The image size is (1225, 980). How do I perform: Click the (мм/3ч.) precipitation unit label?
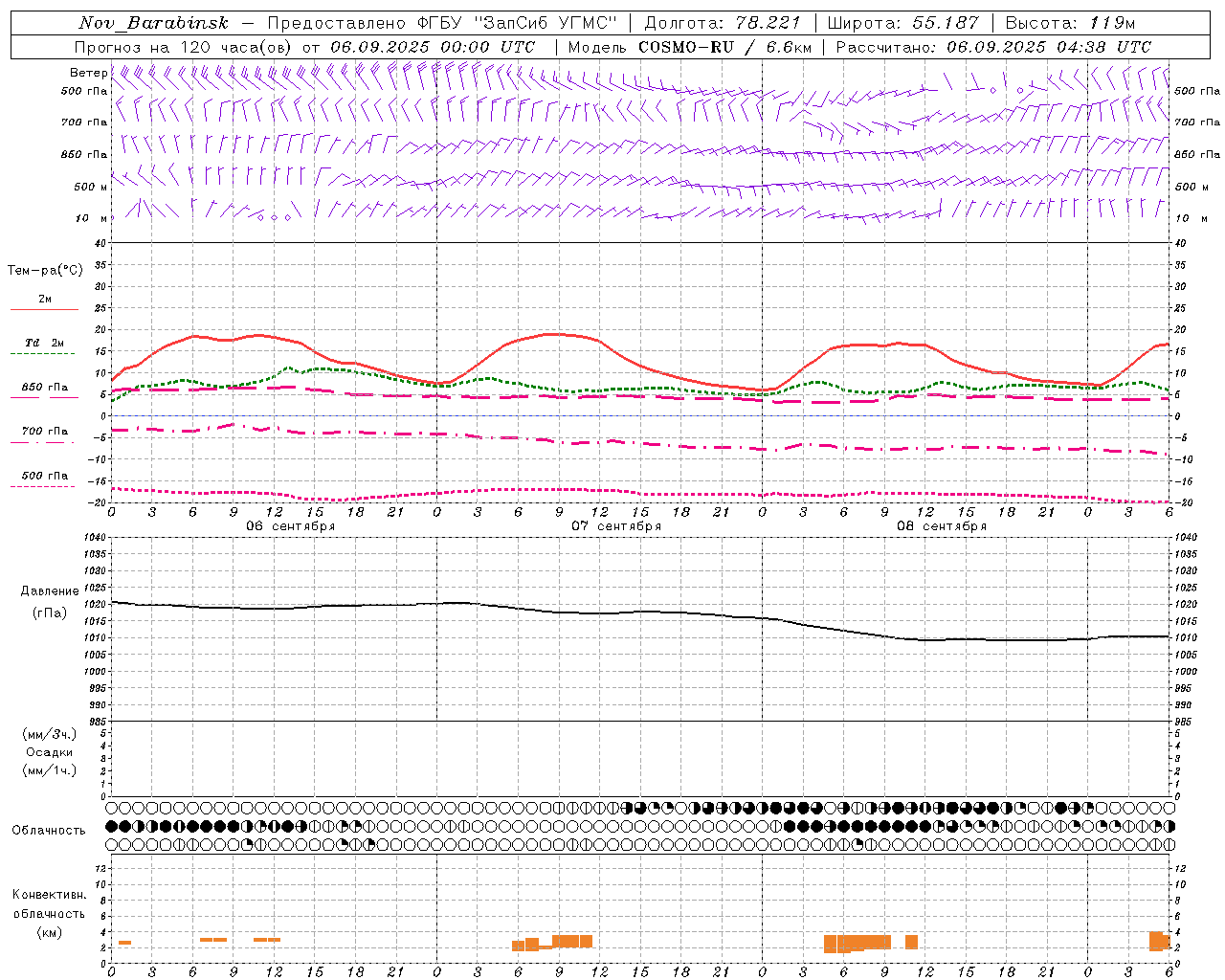50,734
